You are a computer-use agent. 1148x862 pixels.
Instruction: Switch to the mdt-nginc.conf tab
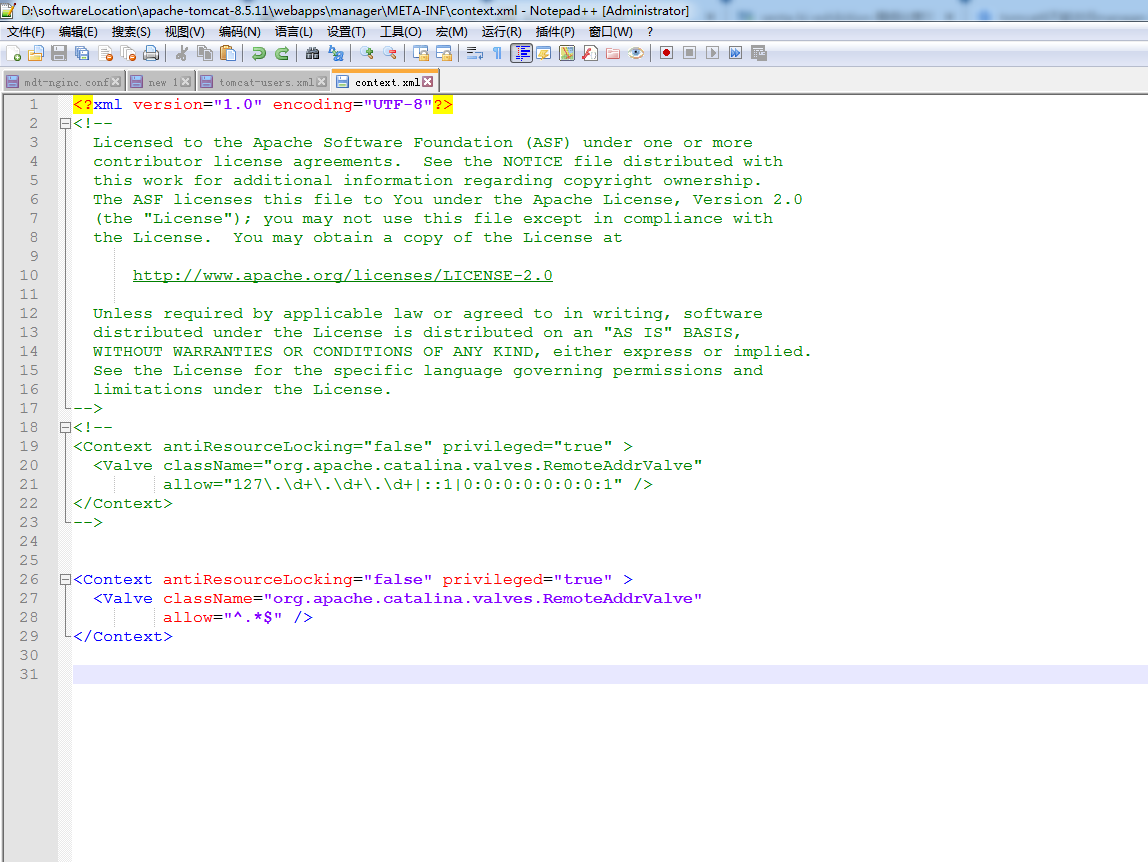pyautogui.click(x=62, y=82)
